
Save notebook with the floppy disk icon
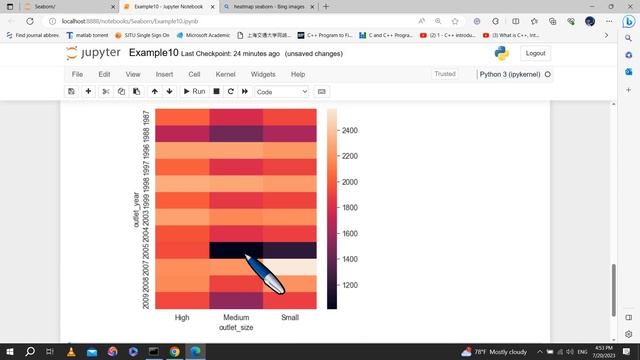[71, 91]
